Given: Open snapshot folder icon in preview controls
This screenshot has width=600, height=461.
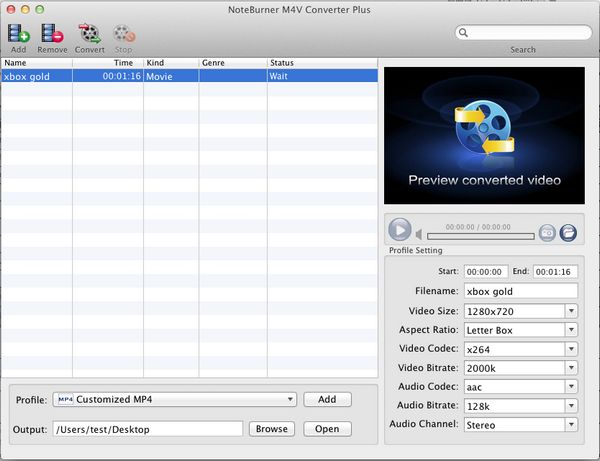Looking at the screenshot, I should click(x=568, y=233).
